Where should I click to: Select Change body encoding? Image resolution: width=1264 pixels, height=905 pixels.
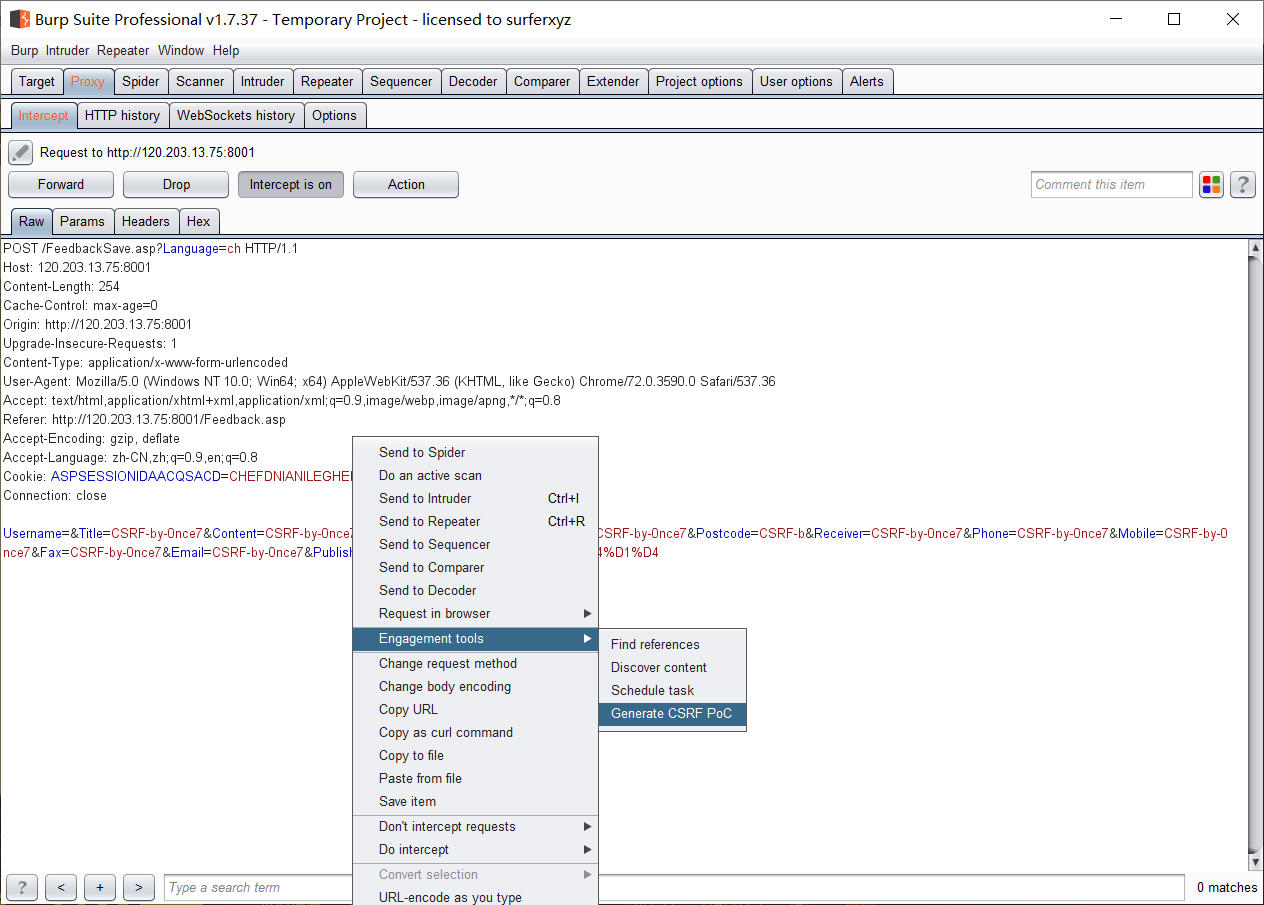(476, 687)
